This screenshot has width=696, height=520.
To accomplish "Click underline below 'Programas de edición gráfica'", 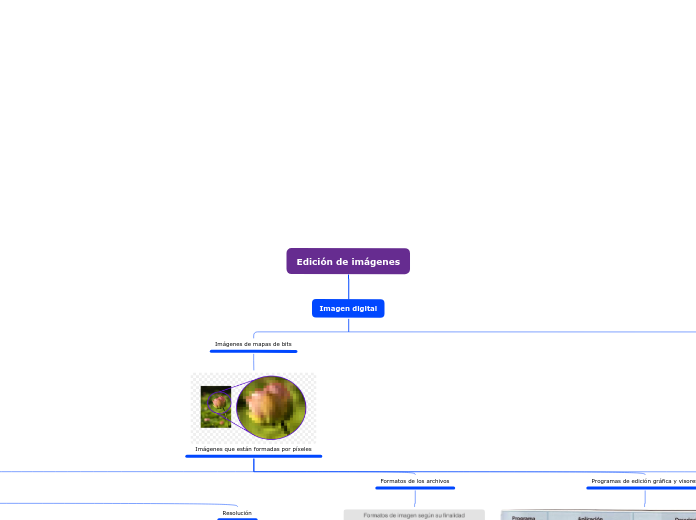I will pyautogui.click(x=642, y=489).
